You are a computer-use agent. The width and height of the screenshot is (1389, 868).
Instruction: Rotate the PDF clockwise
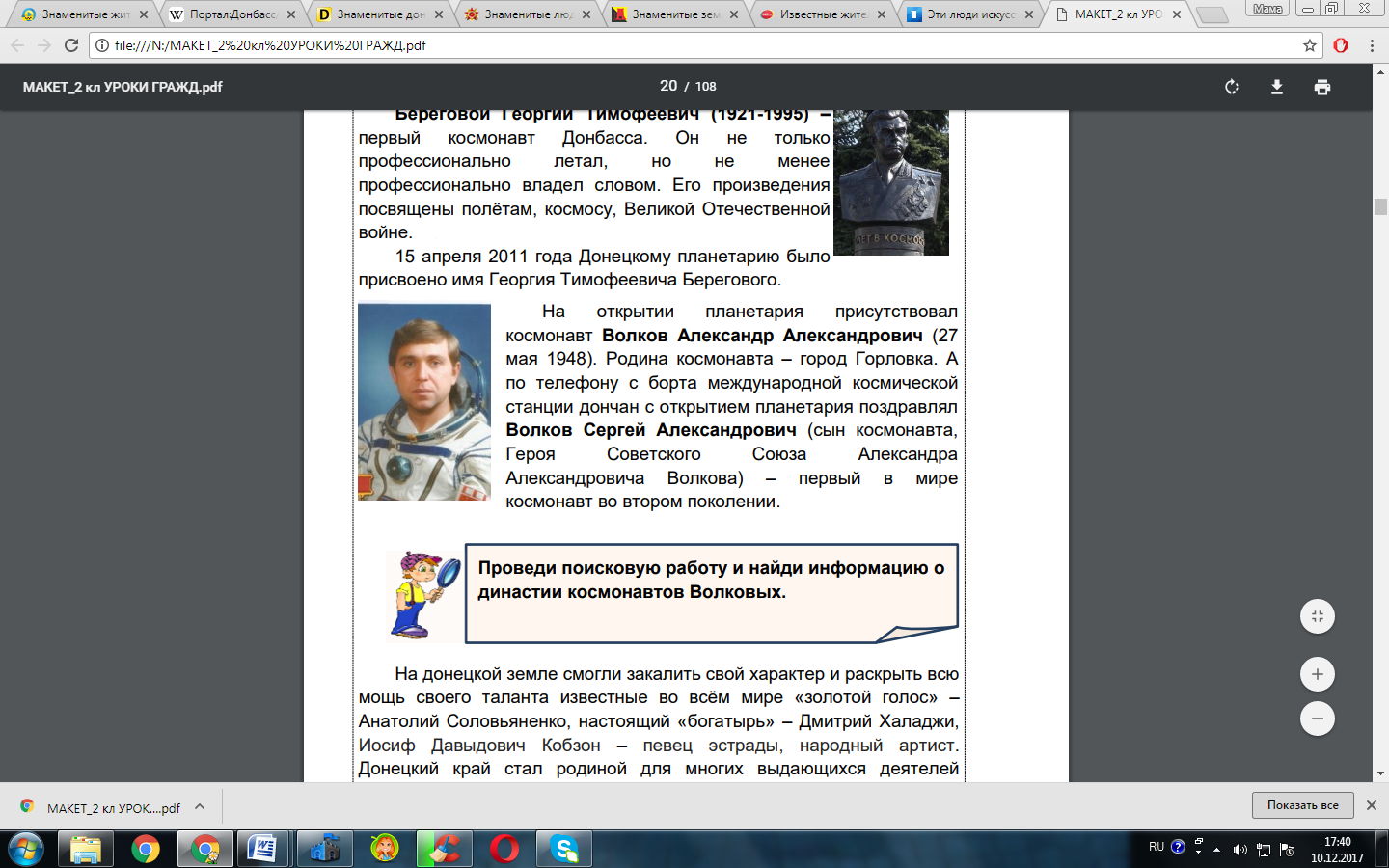click(1232, 87)
